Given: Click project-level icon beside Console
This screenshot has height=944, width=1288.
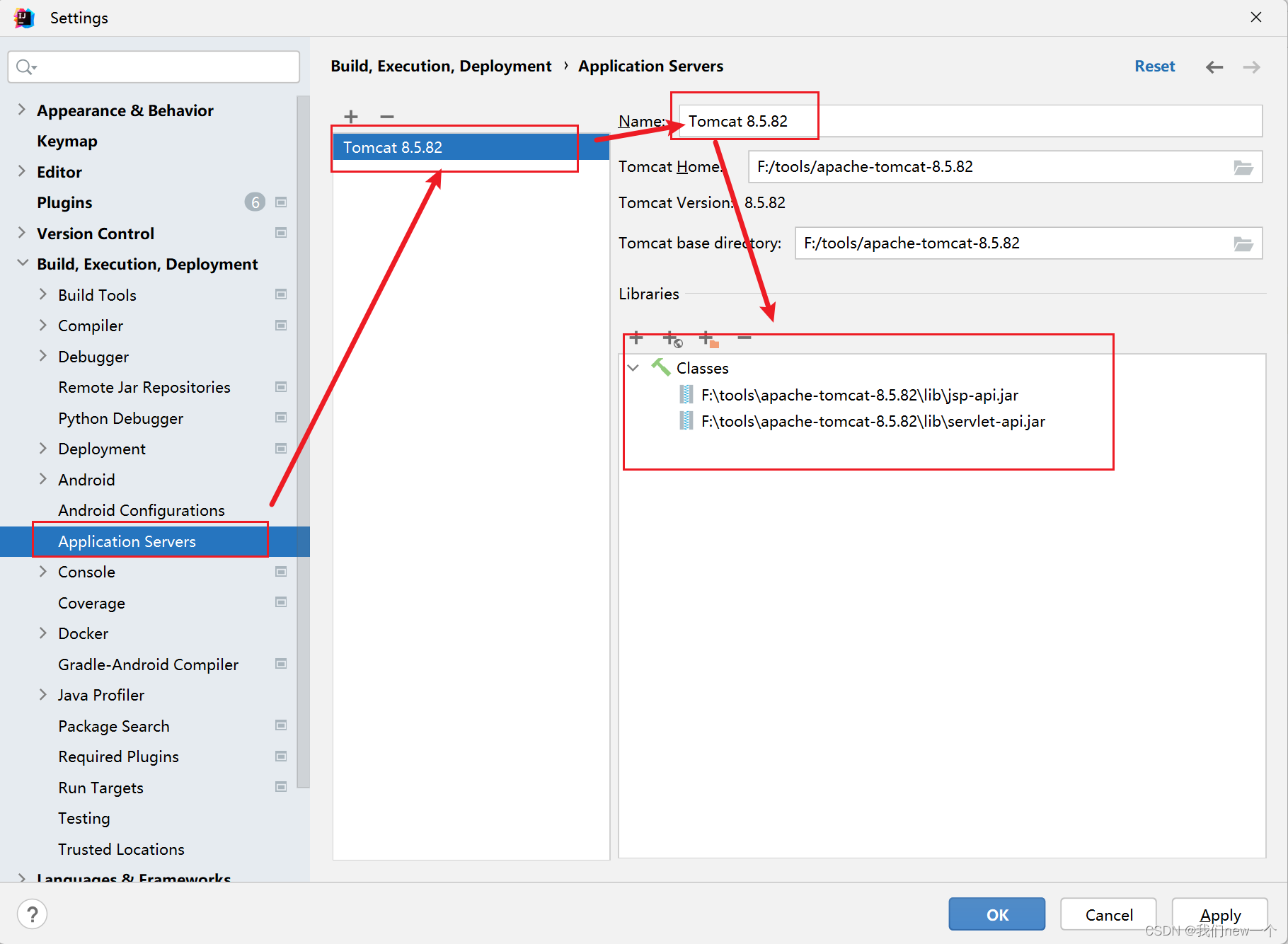Looking at the screenshot, I should point(281,572).
